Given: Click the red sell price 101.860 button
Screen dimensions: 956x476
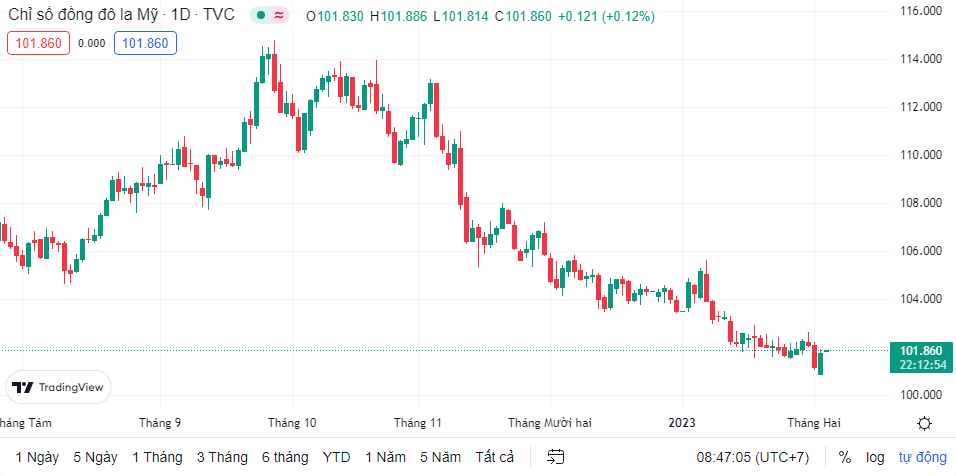Looking at the screenshot, I should point(39,43).
